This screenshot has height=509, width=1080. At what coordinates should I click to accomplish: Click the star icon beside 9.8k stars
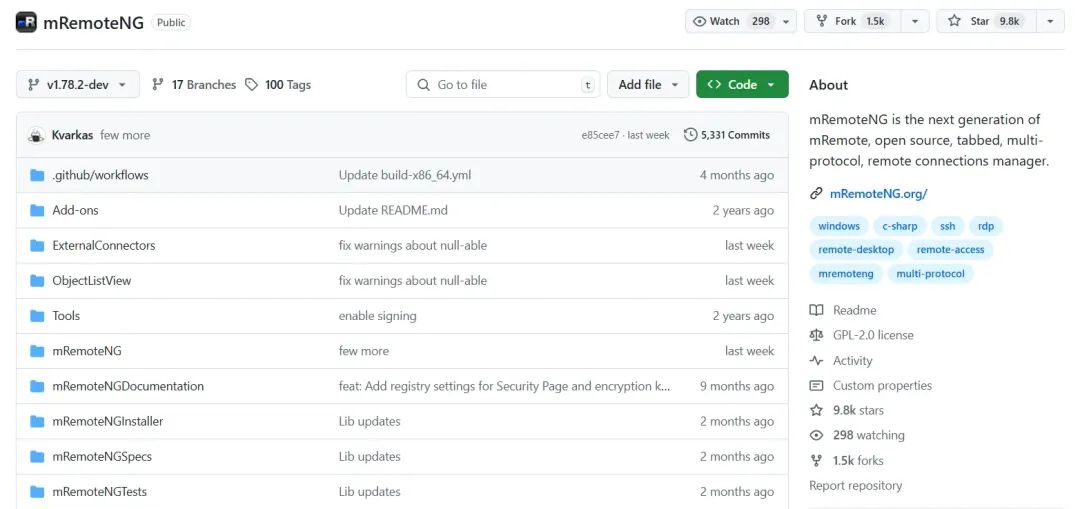pyautogui.click(x=816, y=411)
